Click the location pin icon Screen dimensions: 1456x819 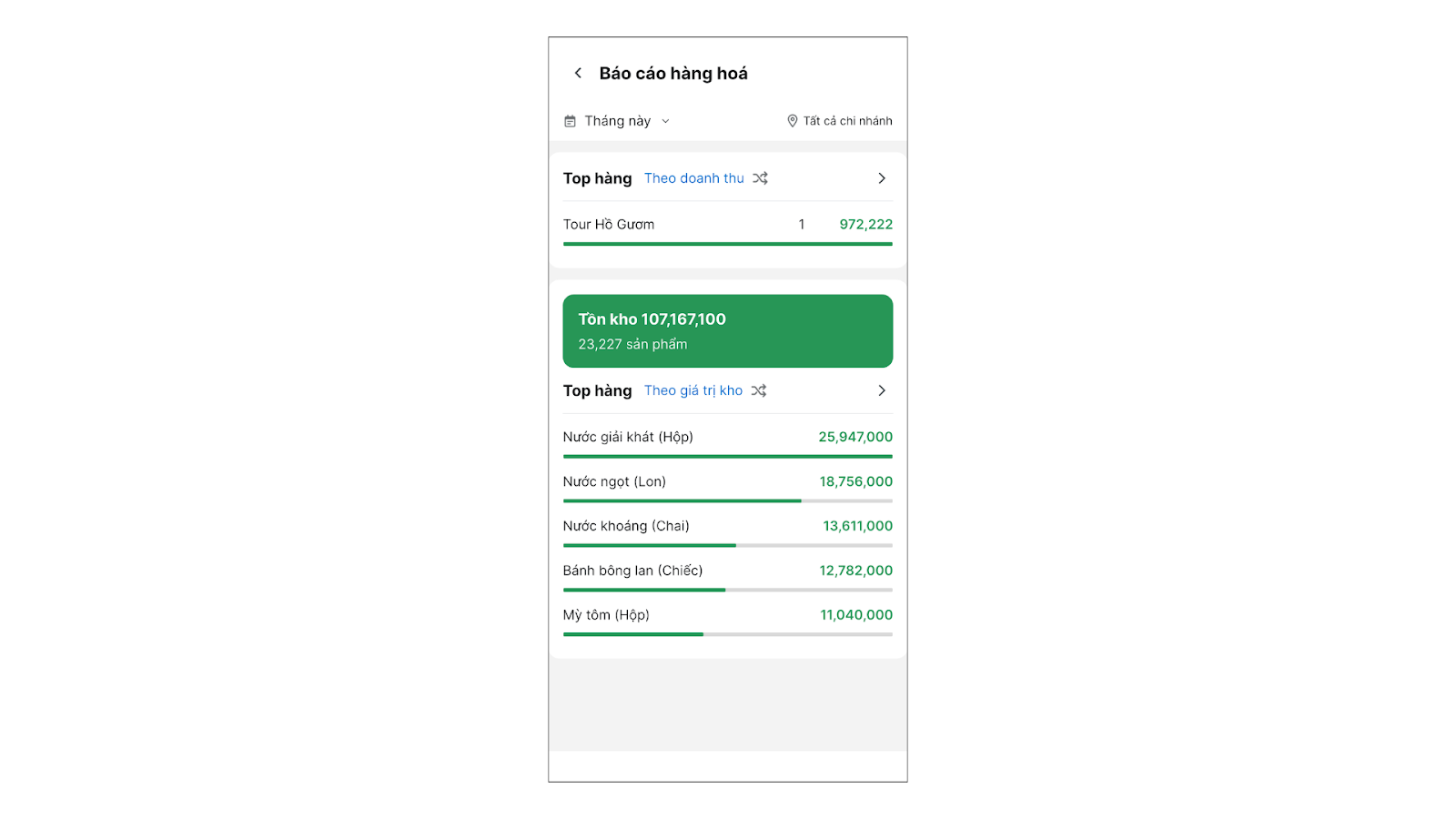point(792,121)
